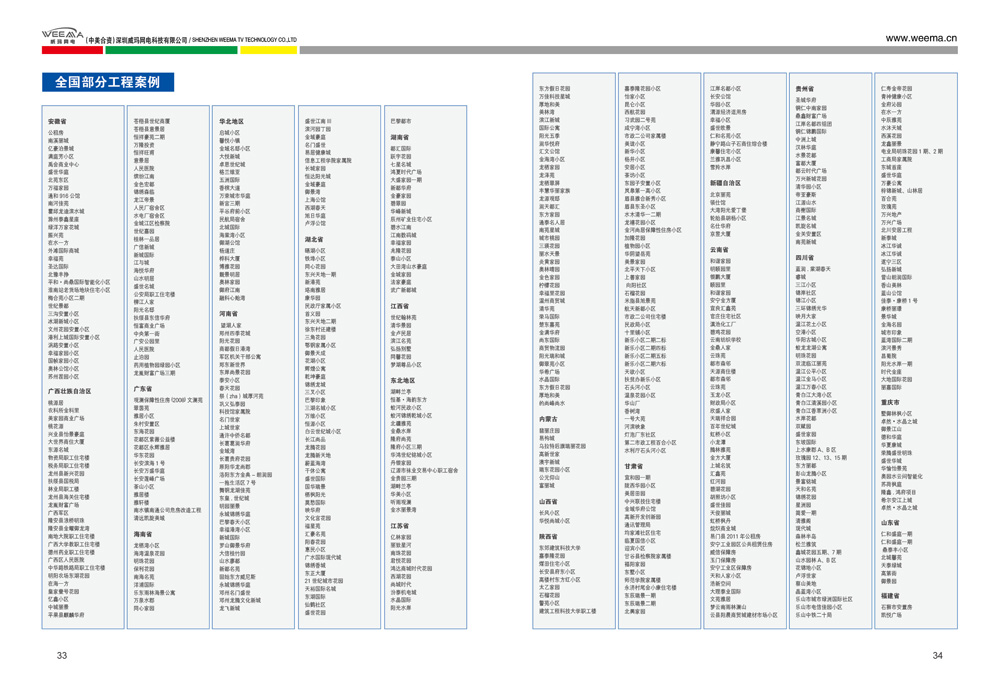Click the 东北地区 heading
This screenshot has height=683, width=1000.
(x=403, y=381)
